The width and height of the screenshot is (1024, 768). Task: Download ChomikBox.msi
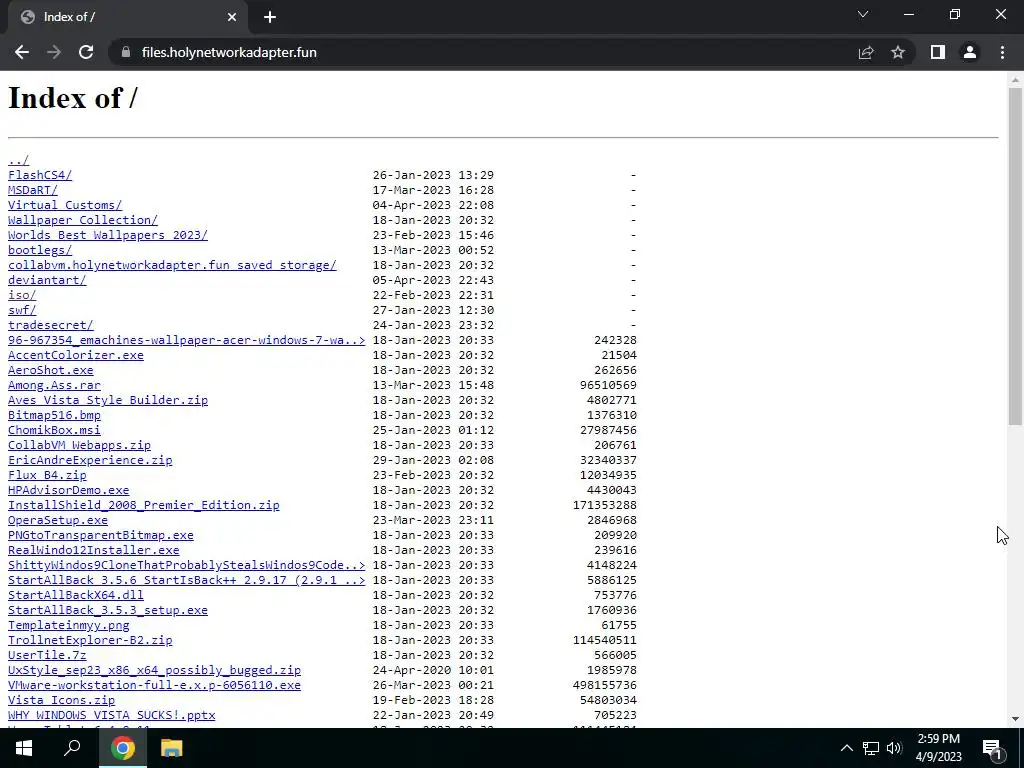54,430
